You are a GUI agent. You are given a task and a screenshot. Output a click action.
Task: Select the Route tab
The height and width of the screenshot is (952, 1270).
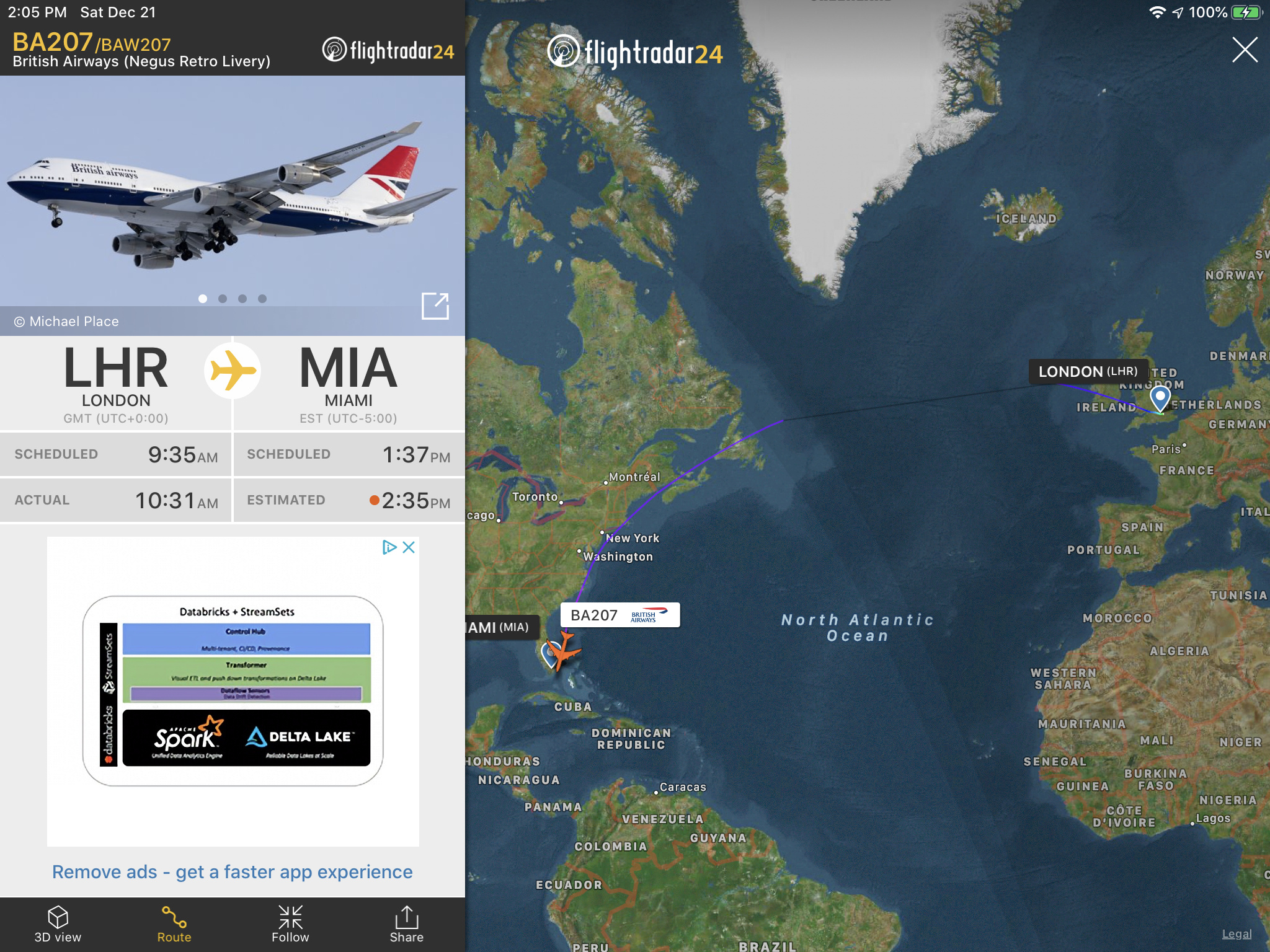pyautogui.click(x=174, y=924)
